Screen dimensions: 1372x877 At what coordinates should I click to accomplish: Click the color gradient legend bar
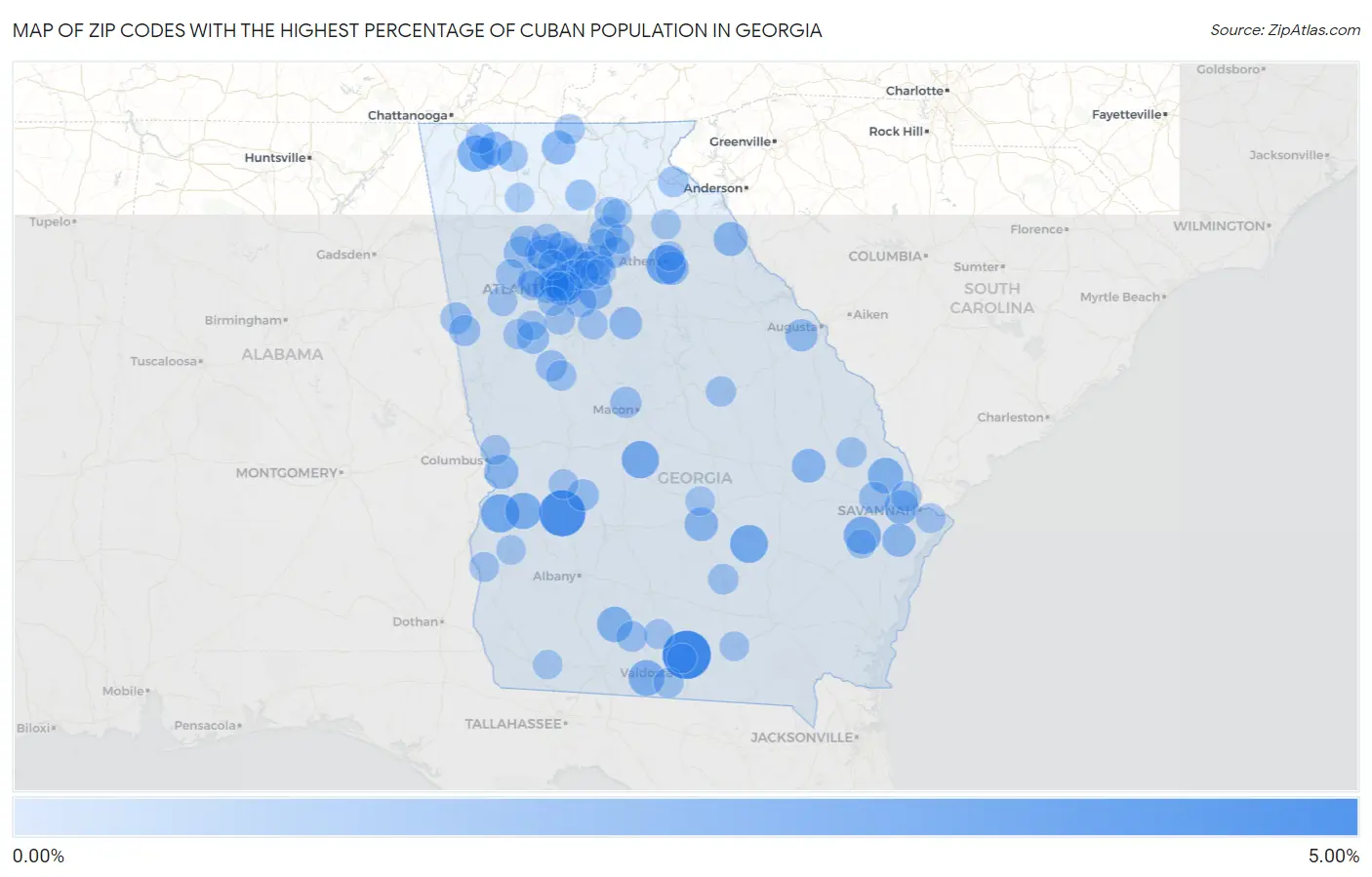tap(686, 817)
